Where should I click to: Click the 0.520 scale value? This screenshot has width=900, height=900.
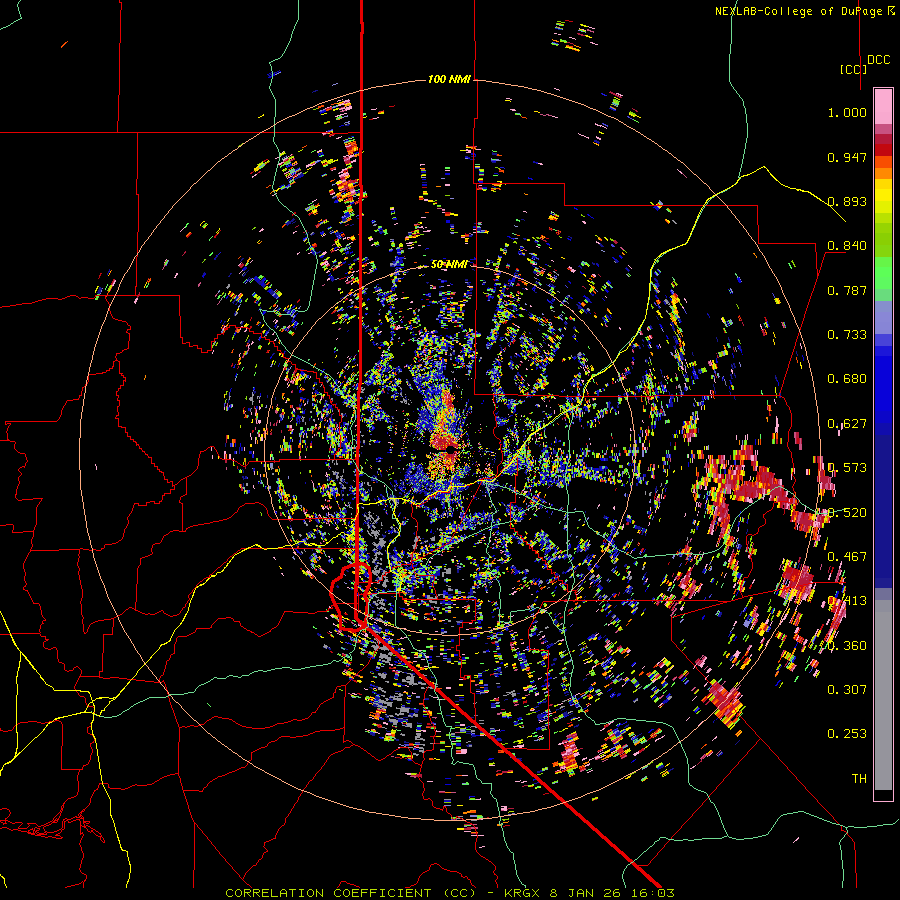pyautogui.click(x=847, y=513)
